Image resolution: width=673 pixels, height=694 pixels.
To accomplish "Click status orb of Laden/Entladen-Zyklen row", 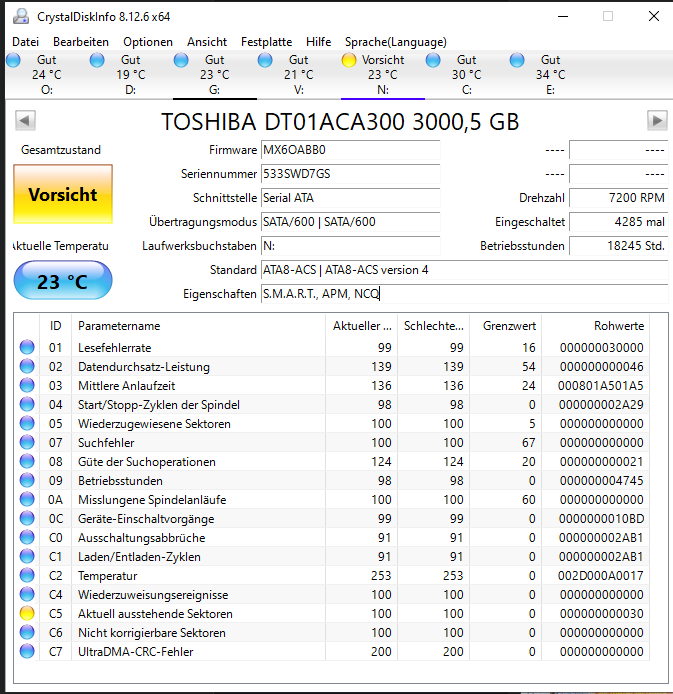I will [27, 557].
